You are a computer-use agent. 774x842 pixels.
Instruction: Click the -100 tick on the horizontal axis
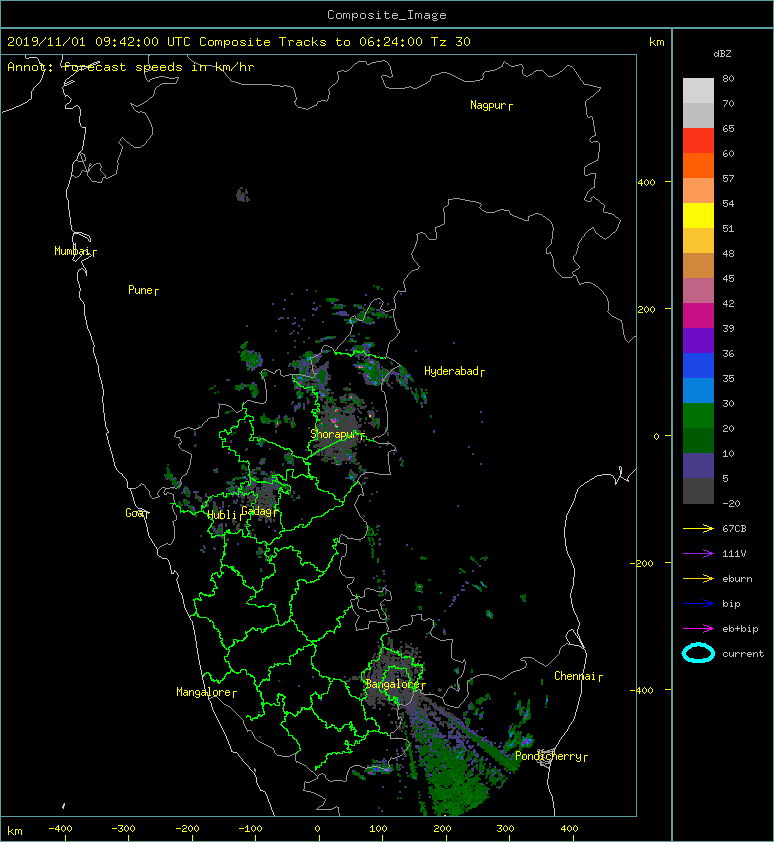pos(250,829)
